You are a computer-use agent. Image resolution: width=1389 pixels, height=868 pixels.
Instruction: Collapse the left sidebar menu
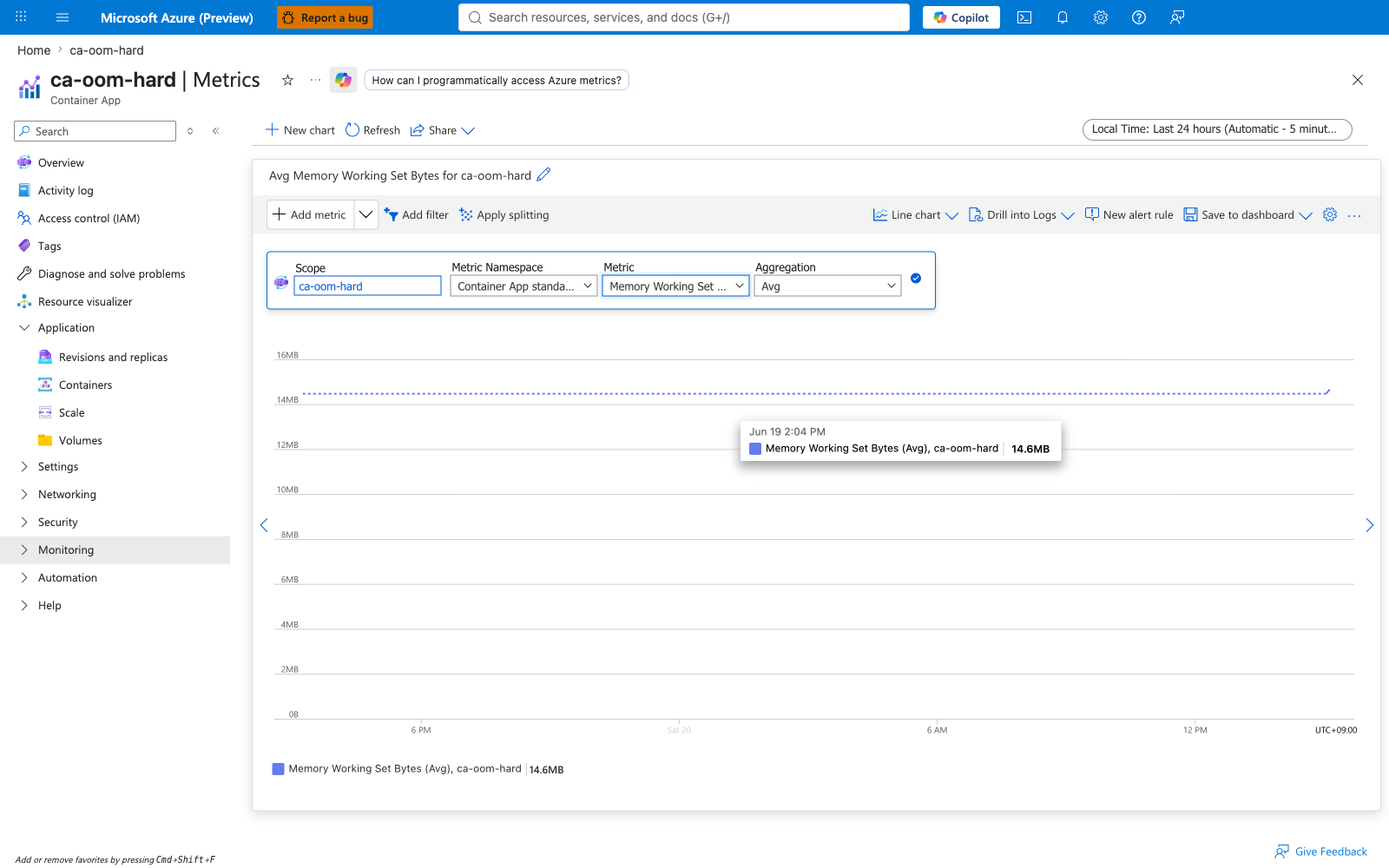pos(215,131)
